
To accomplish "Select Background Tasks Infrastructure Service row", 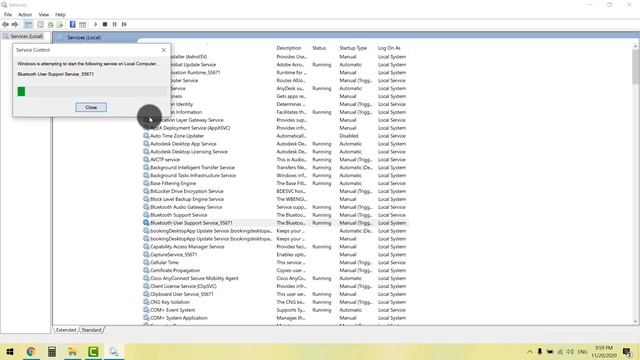I will (x=276, y=176).
